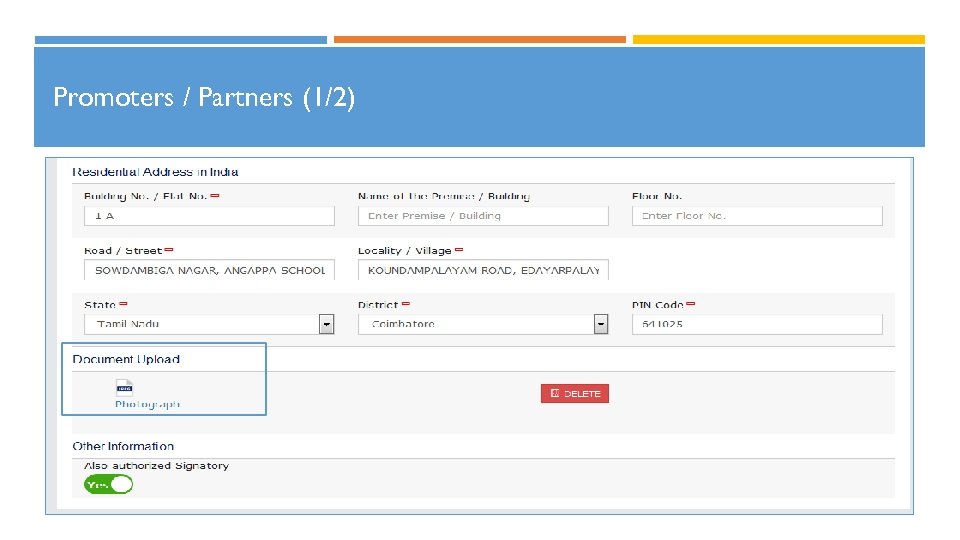Image resolution: width=960 pixels, height=540 pixels.
Task: Toggle Also authorized Signatory switch
Action: 108,484
